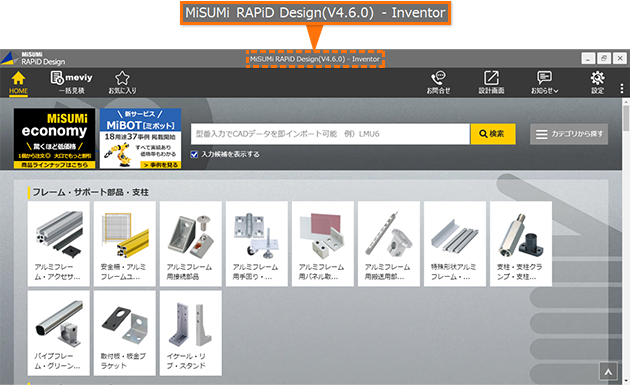The image size is (630, 385).
Task: Click the vertical scrollbar thumb
Action: point(626,118)
